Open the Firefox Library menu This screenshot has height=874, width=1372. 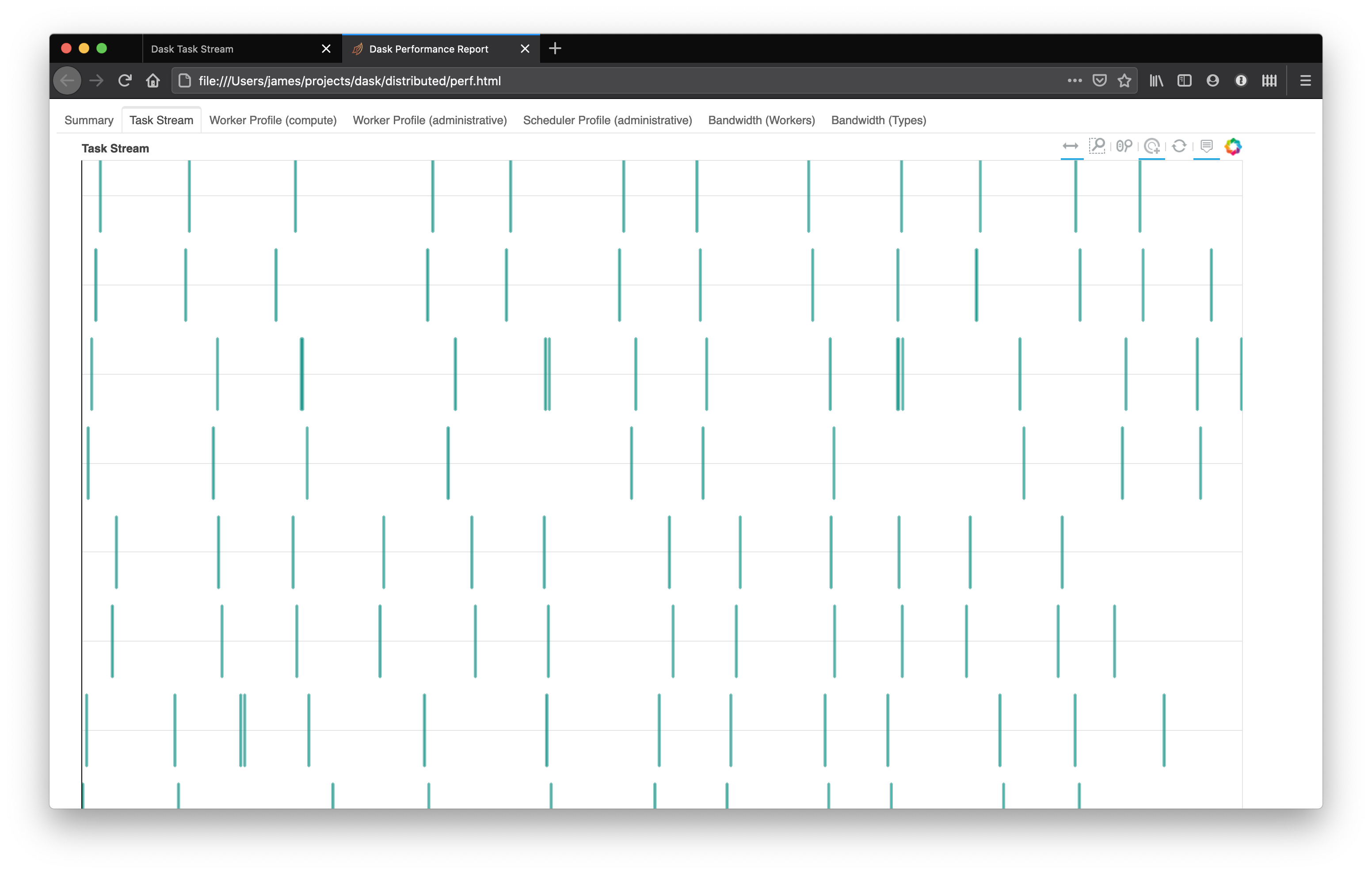tap(1156, 81)
